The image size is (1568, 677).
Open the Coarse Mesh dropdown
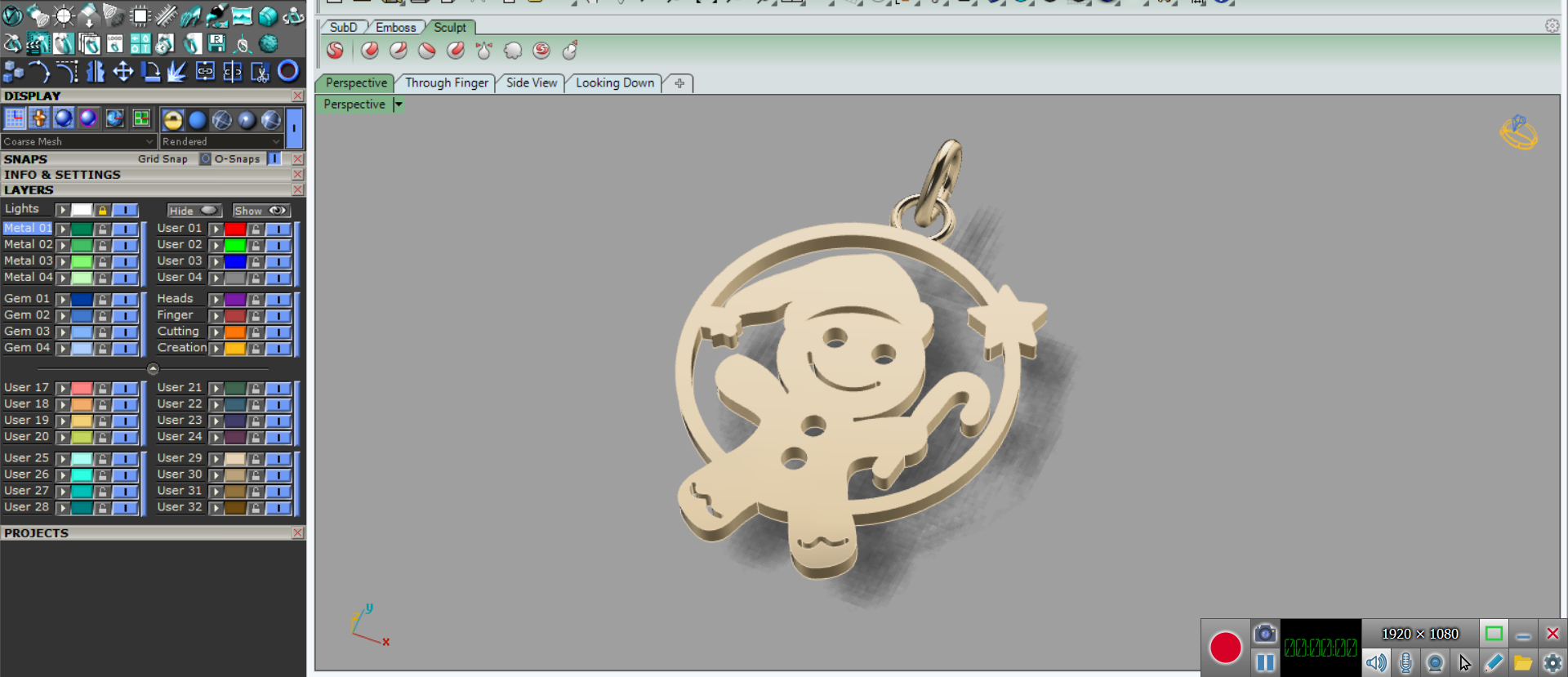78,141
